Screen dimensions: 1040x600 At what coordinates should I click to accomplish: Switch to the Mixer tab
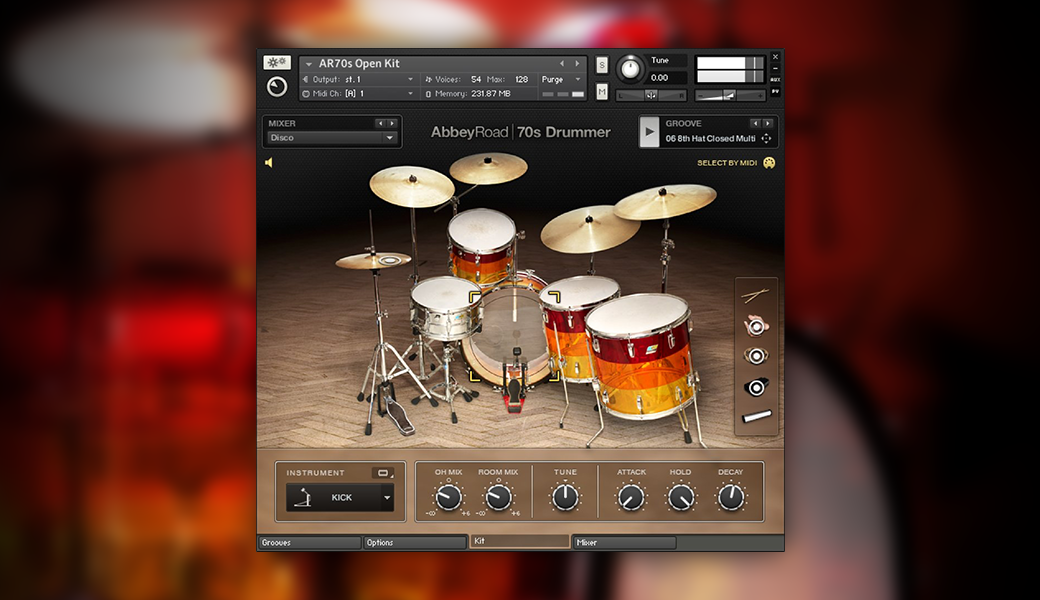click(624, 542)
